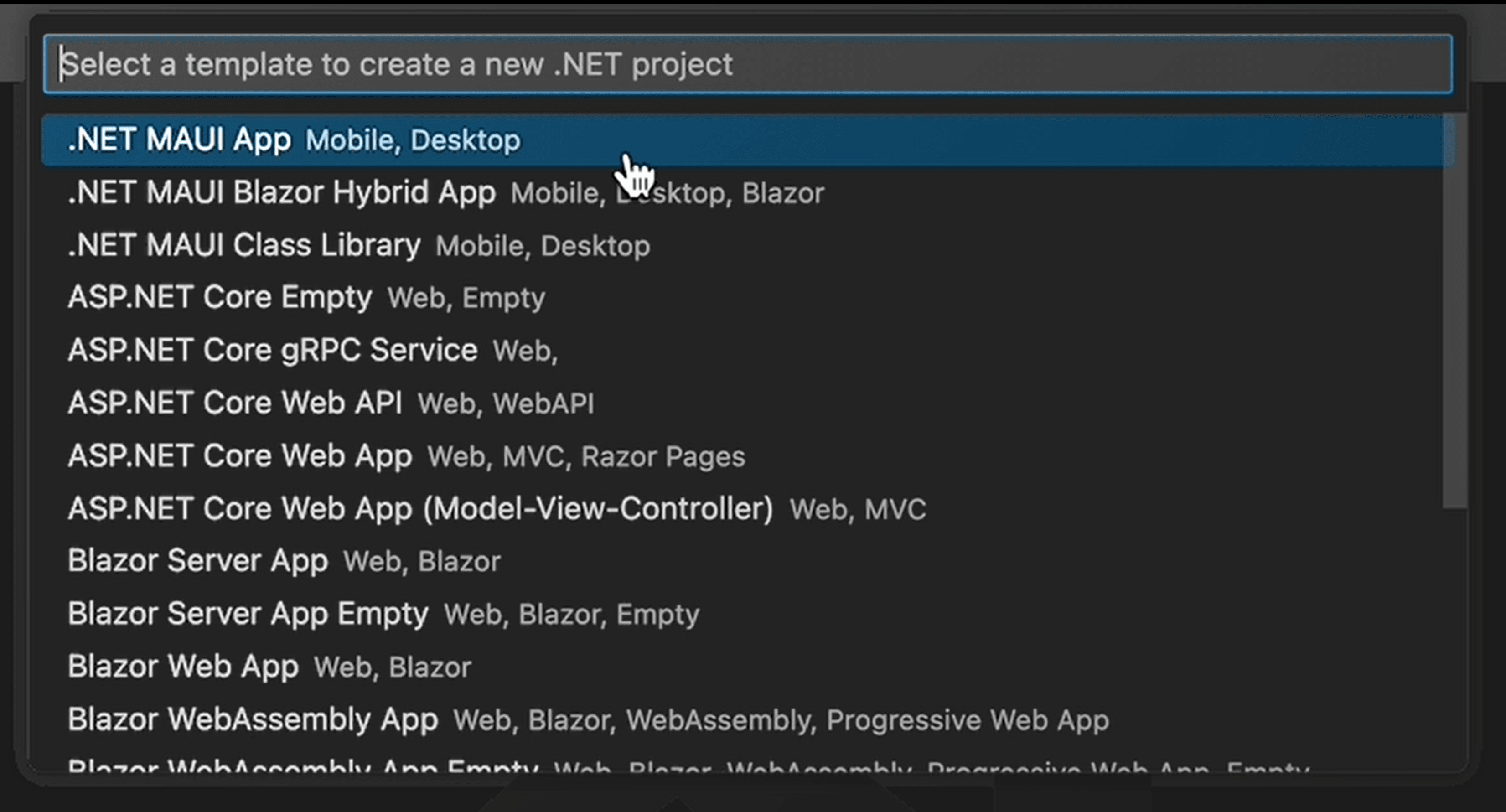Select ASP.NET Core Empty template

tap(748, 298)
